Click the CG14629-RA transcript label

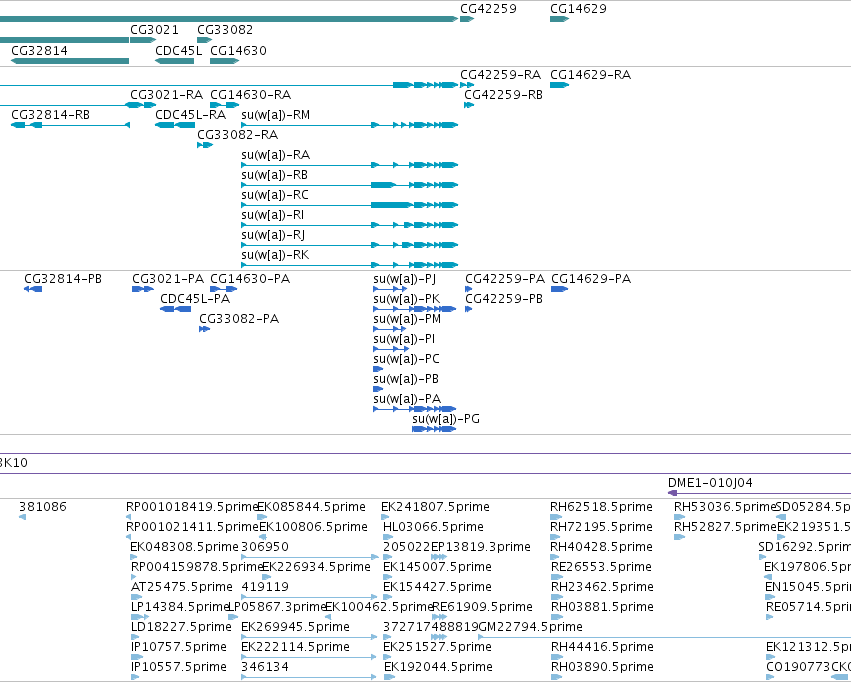click(x=590, y=75)
